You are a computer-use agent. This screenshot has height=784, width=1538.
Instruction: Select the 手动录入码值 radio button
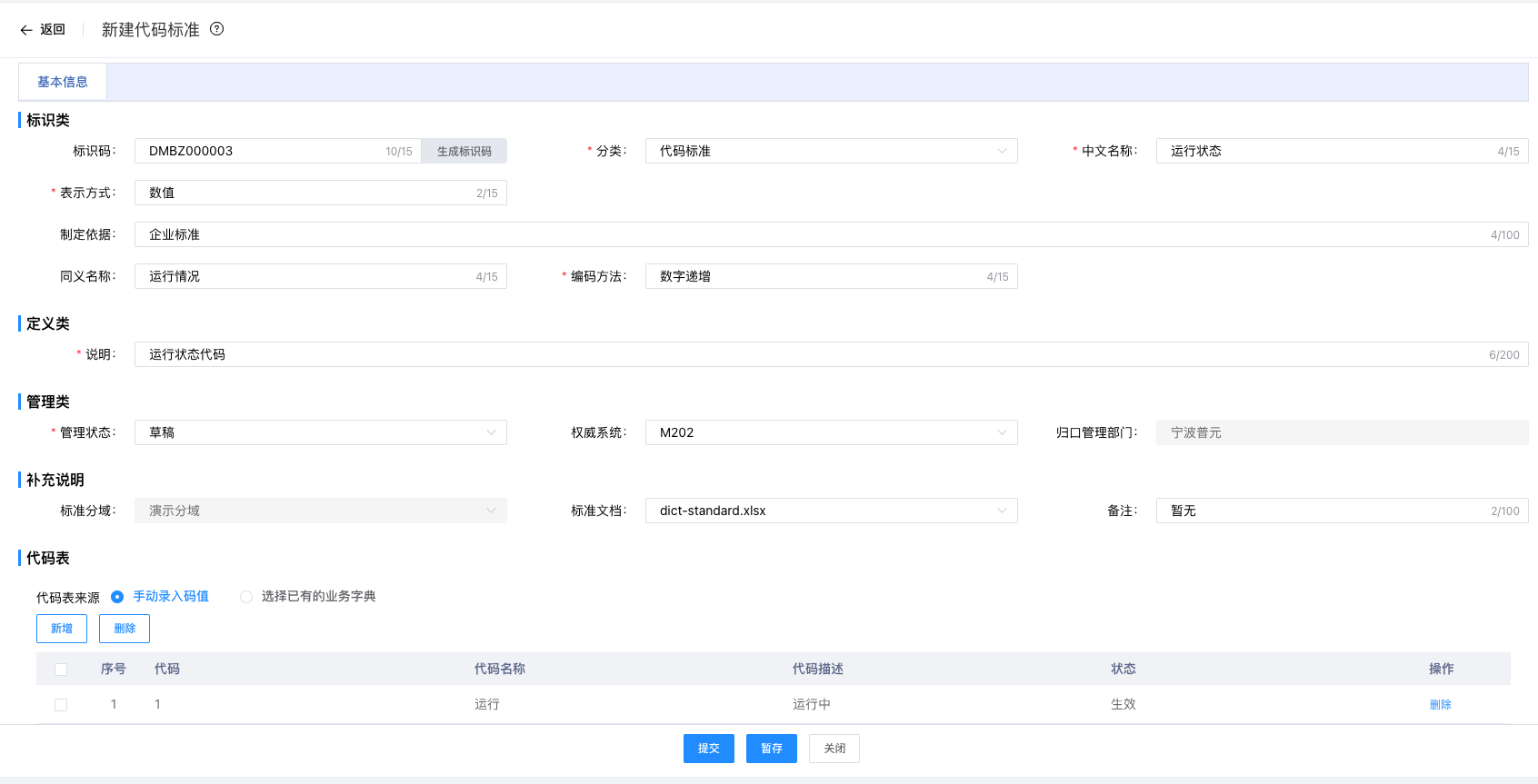(x=117, y=597)
